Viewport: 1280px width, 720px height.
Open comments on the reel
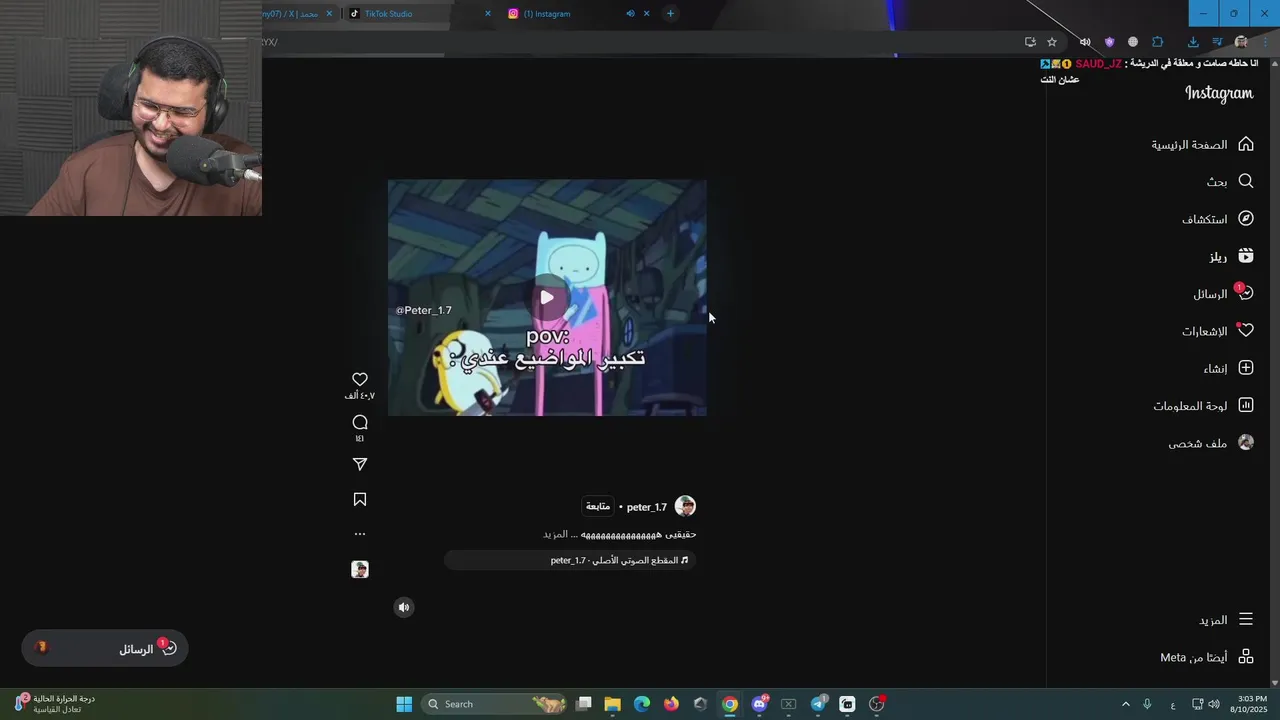pos(360,422)
